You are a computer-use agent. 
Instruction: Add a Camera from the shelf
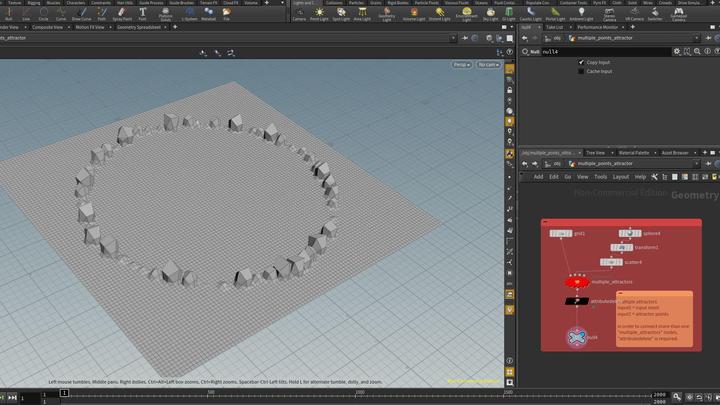299,14
